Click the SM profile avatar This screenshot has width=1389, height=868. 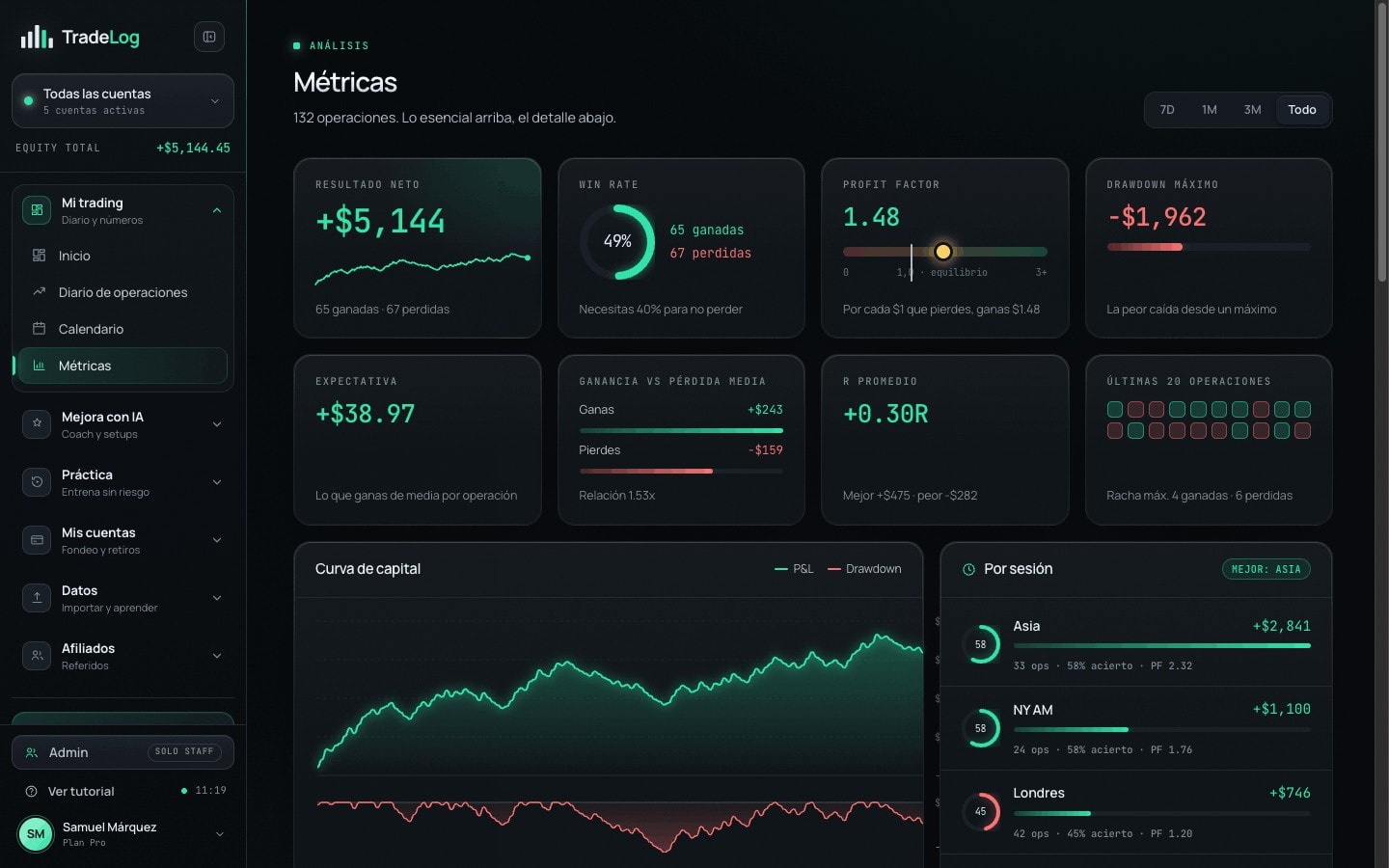click(x=36, y=834)
